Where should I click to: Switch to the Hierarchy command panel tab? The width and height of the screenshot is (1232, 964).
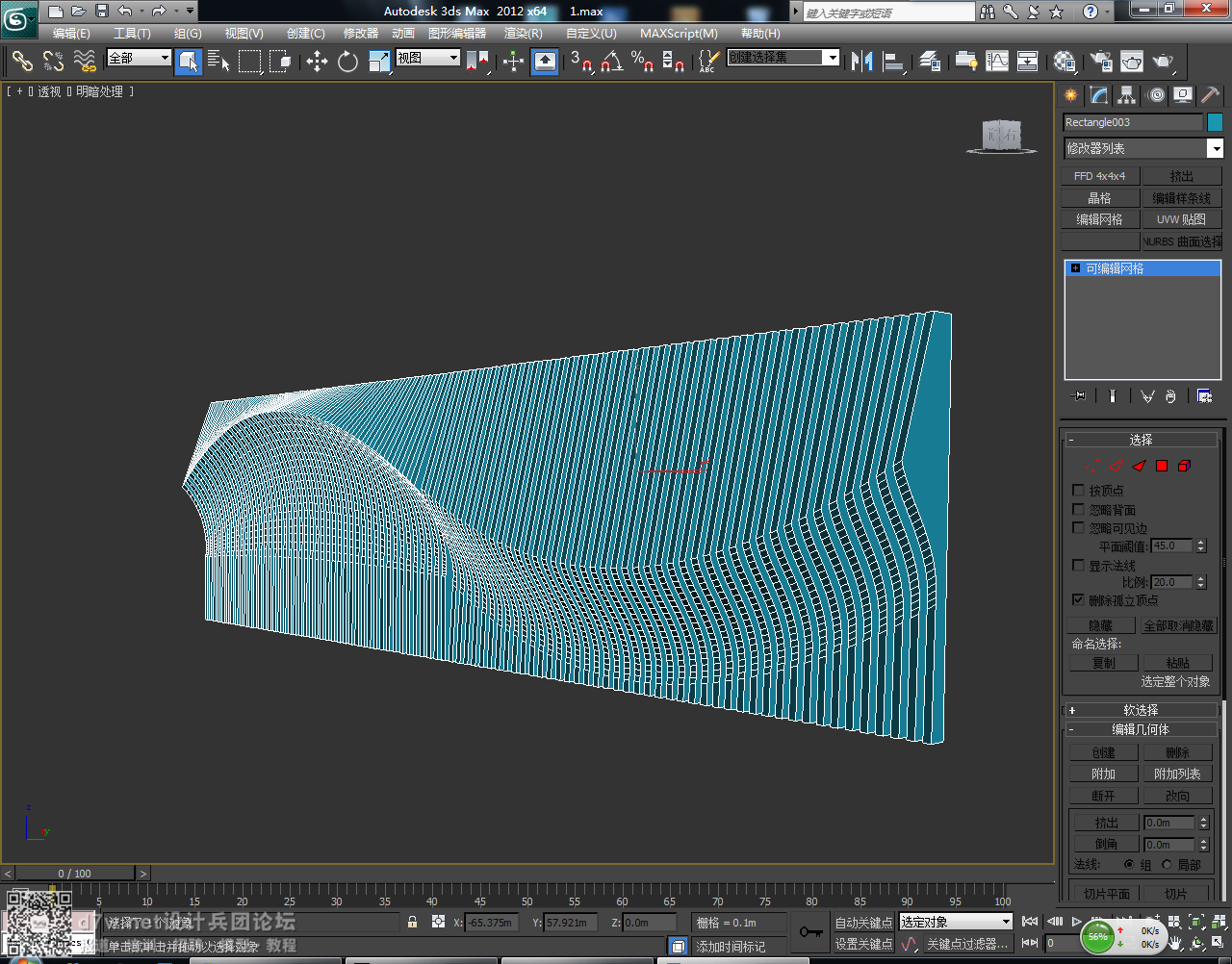click(1127, 95)
